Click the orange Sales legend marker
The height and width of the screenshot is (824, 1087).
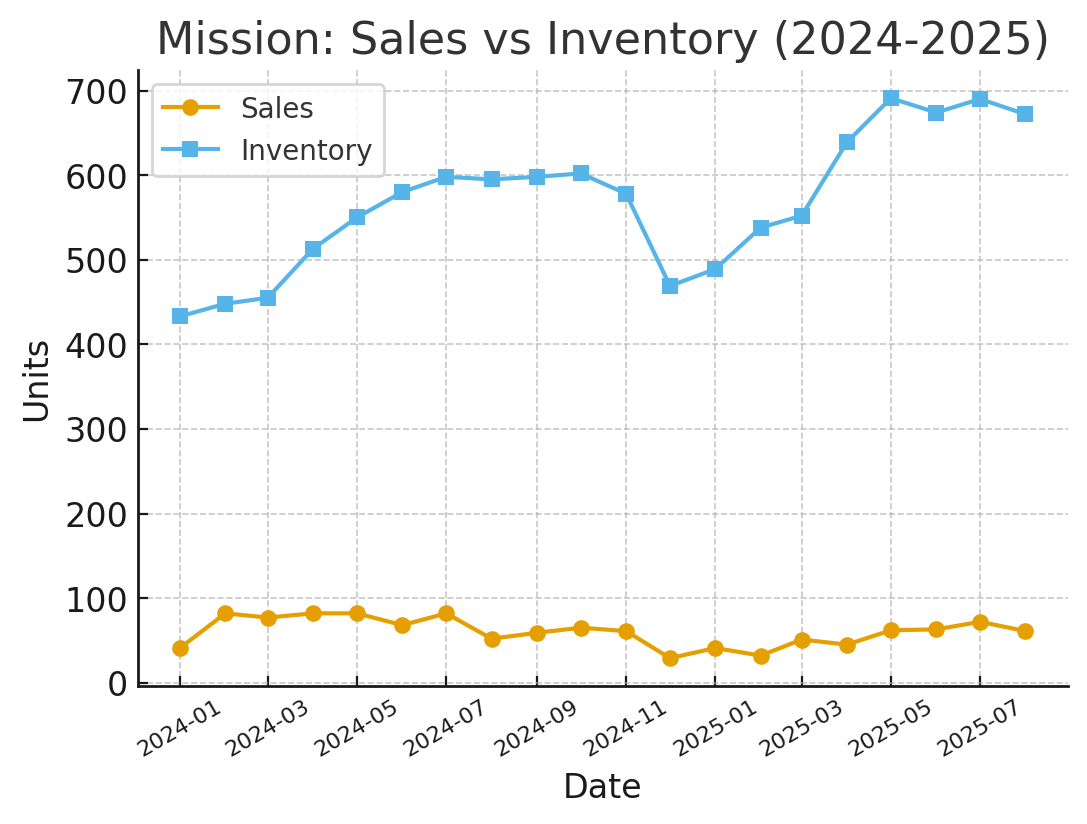(x=190, y=108)
